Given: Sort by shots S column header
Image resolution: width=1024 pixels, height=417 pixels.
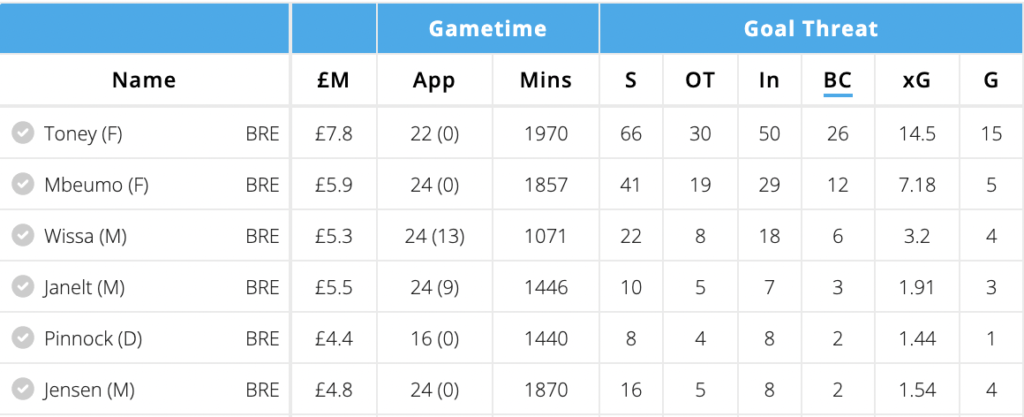Looking at the screenshot, I should (630, 80).
